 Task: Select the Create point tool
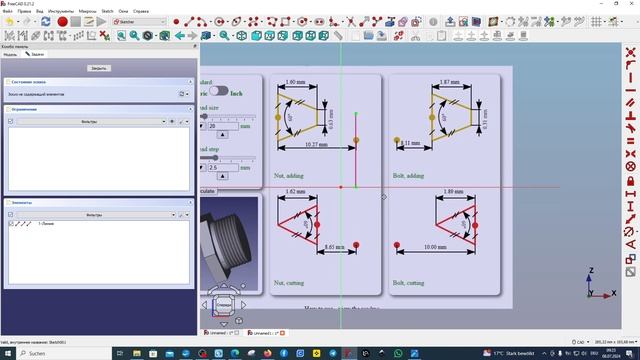[x=176, y=22]
